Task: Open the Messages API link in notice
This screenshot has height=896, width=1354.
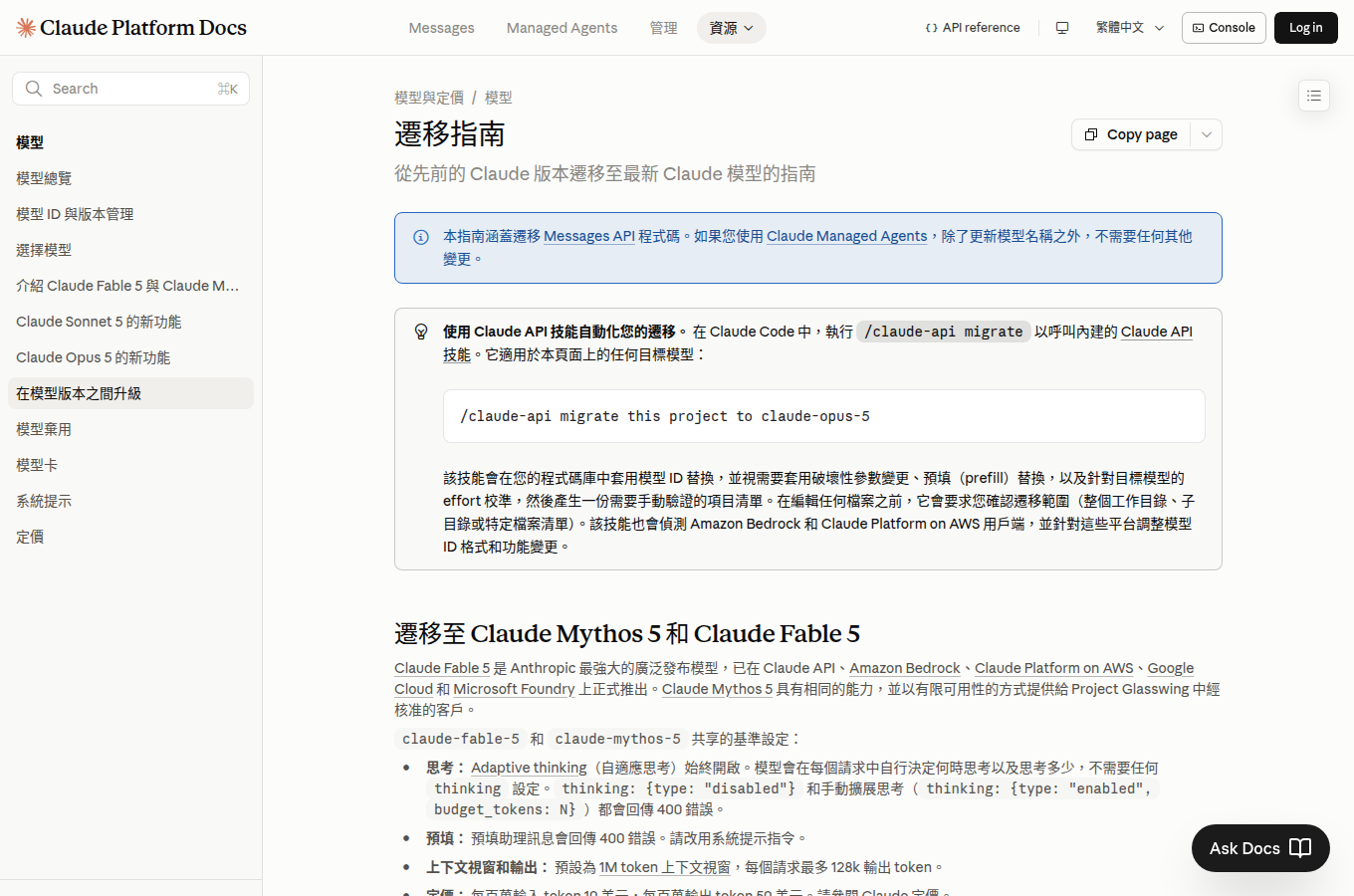Action: pos(589,236)
